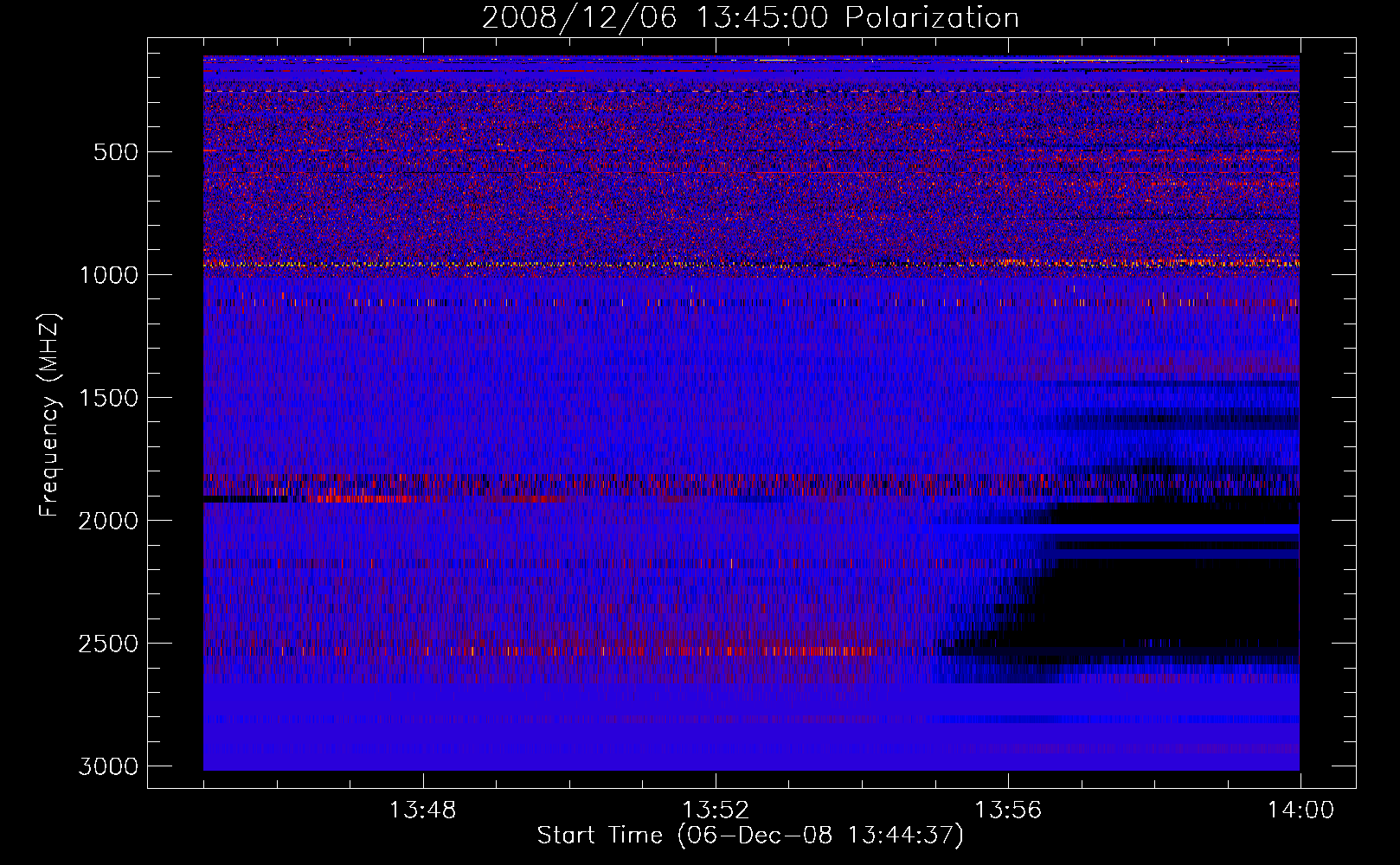1400x865 pixels.
Task: Click the 13:52 time tick label
Action: point(716,811)
